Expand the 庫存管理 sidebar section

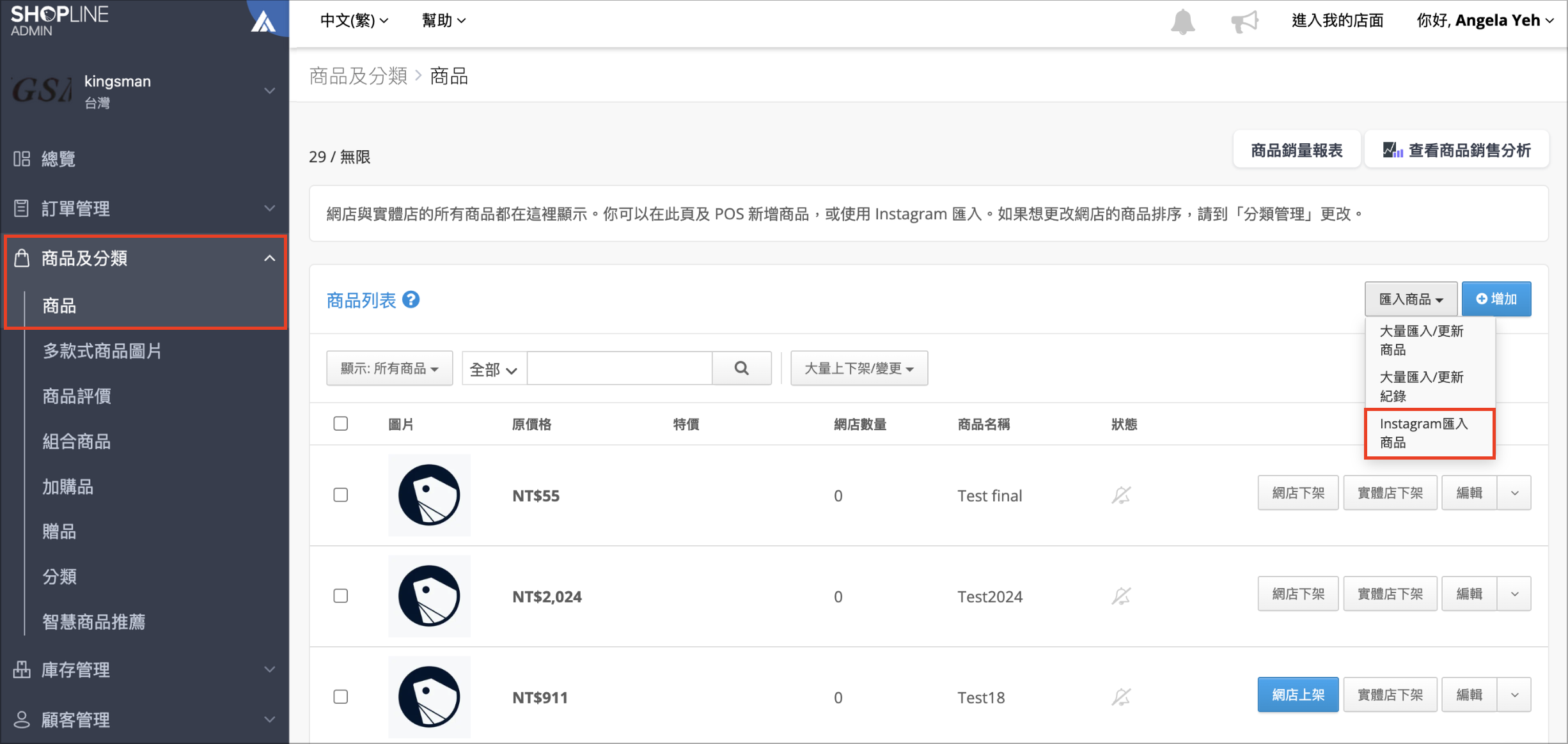coord(269,669)
